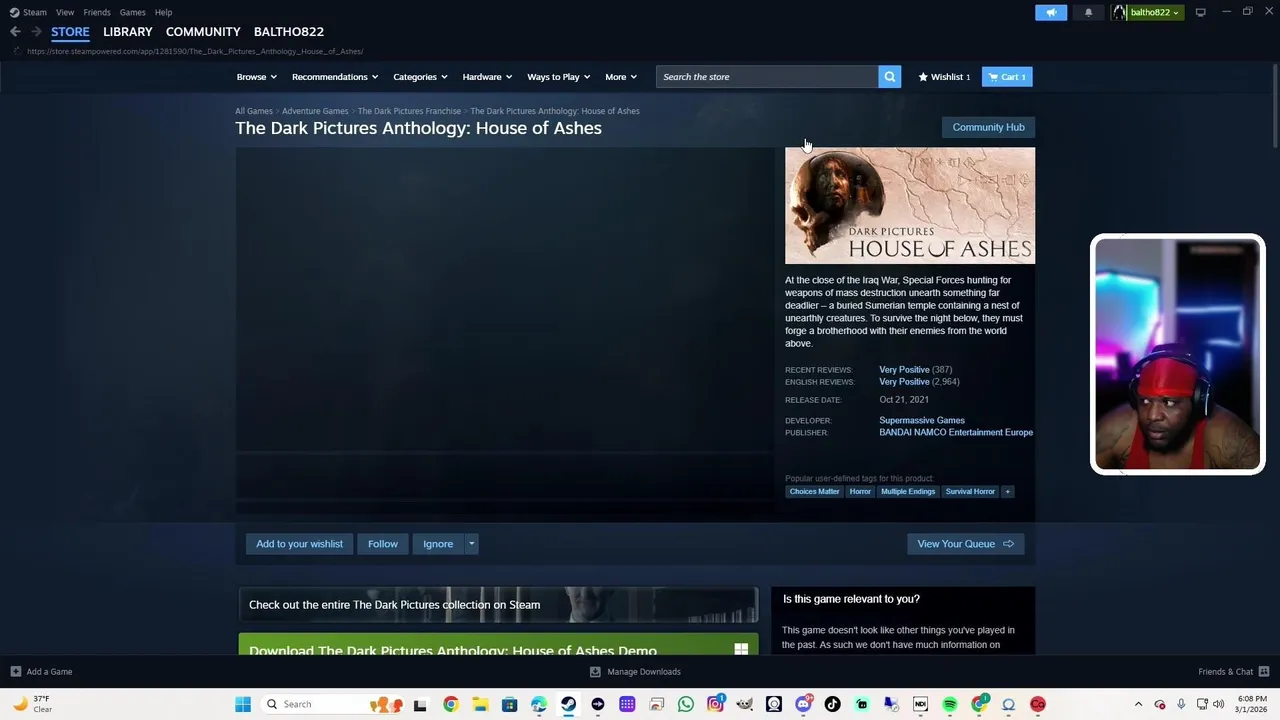The width and height of the screenshot is (1280, 720).
Task: Expand the Ways to Play dropdown
Action: pos(559,77)
